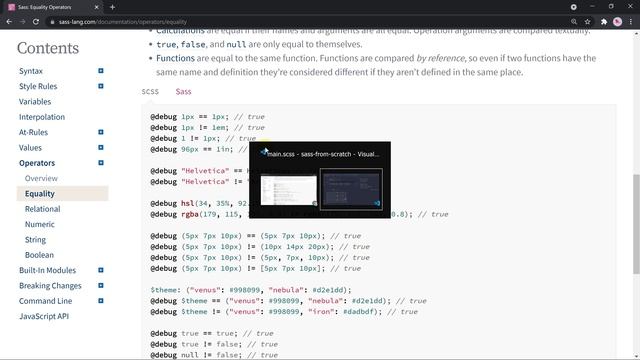Screen dimensions: 640x360
Task: Open the Command Line page
Action: pos(45,301)
